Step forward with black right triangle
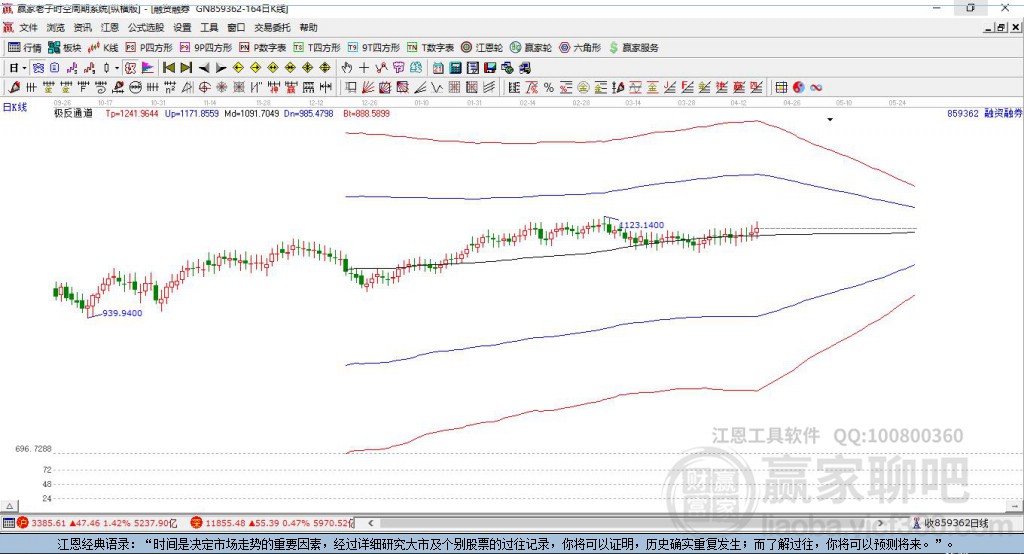The width and height of the screenshot is (1024, 554). [x=221, y=68]
